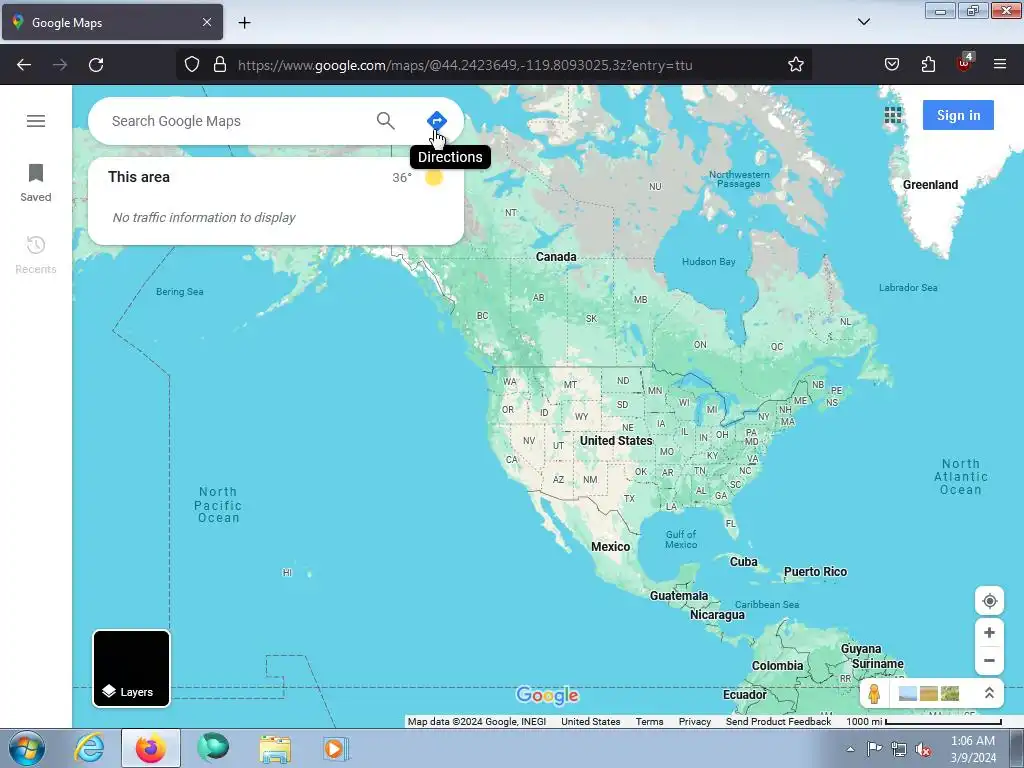Open uBlock Origin extension icon
1024x768 pixels.
click(964, 63)
